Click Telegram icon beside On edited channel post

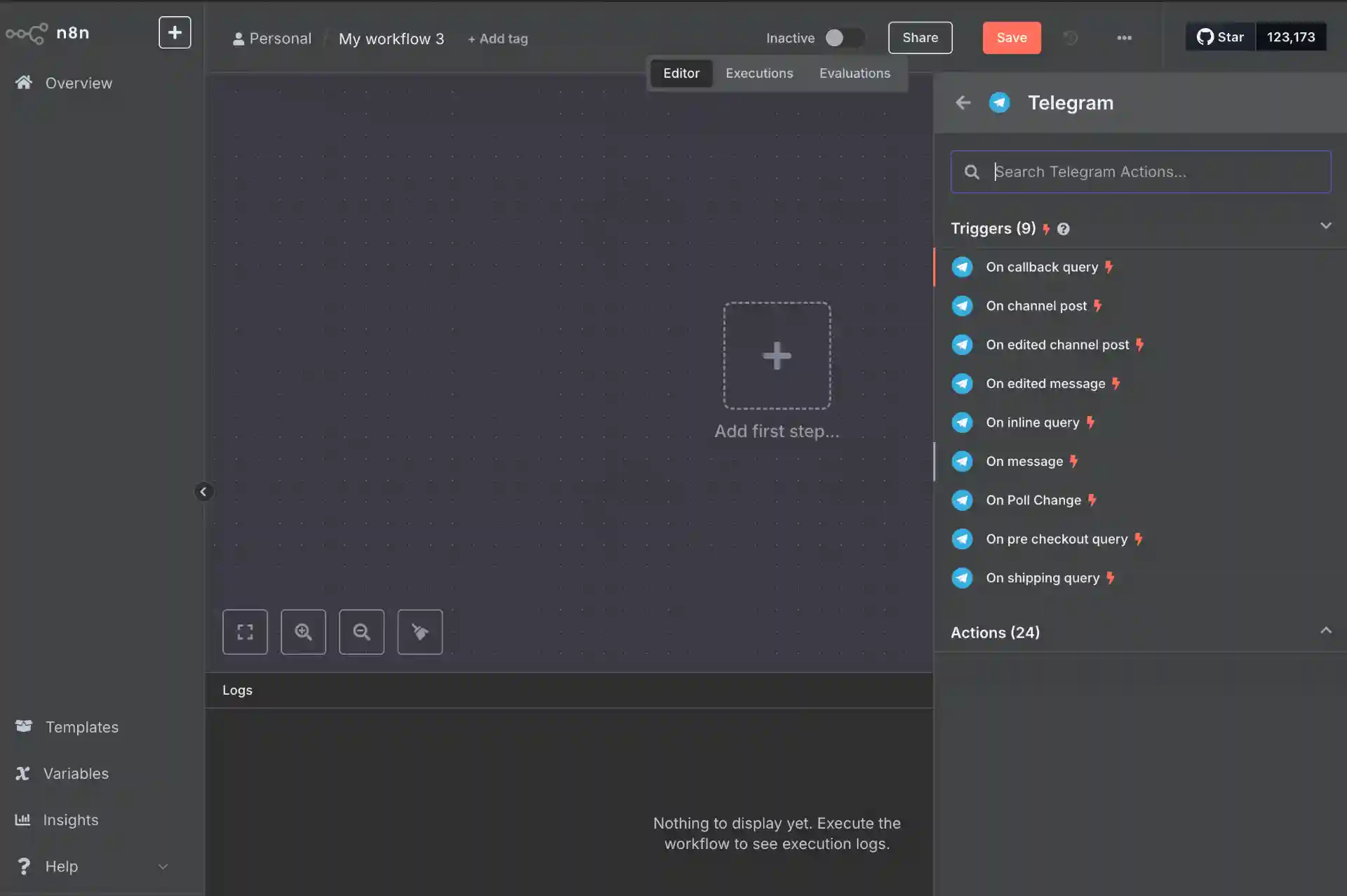click(x=962, y=345)
